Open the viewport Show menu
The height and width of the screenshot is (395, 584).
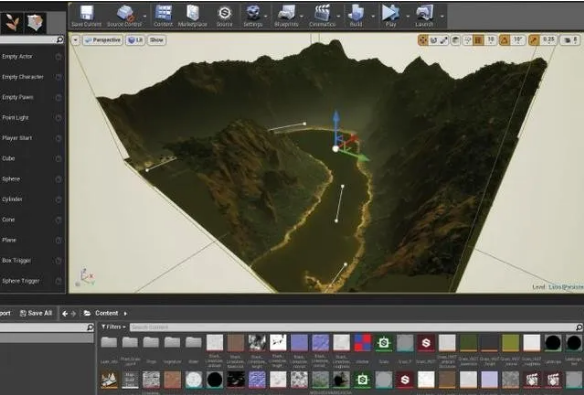[x=156, y=40]
